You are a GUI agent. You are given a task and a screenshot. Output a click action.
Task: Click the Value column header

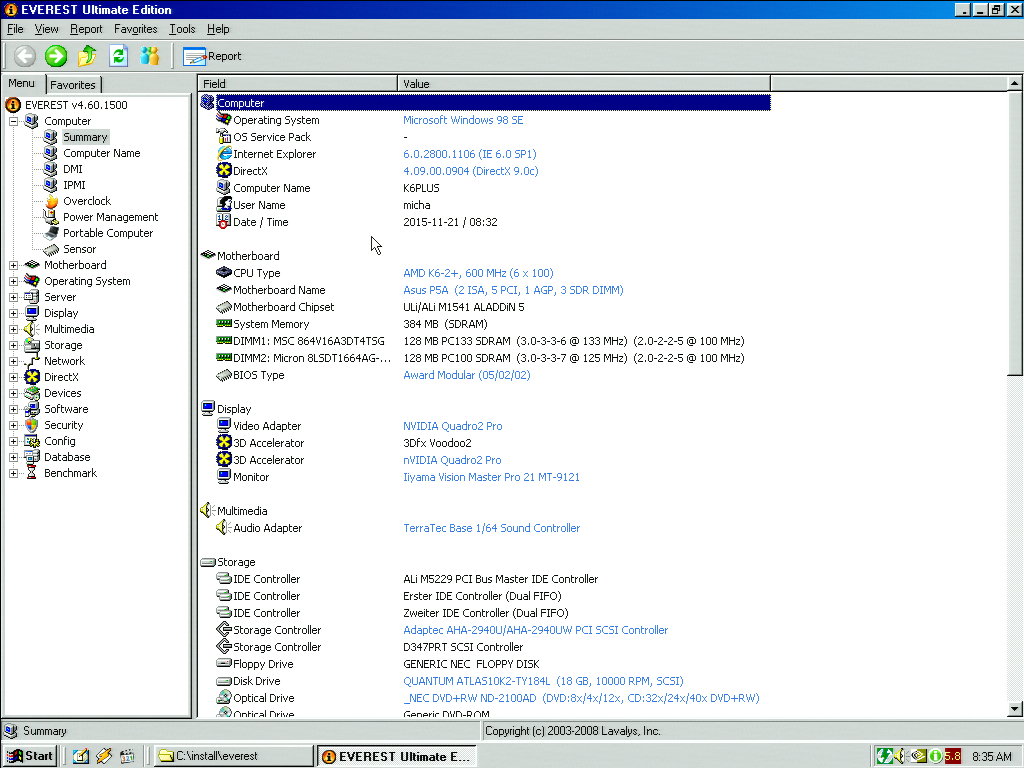tap(584, 84)
